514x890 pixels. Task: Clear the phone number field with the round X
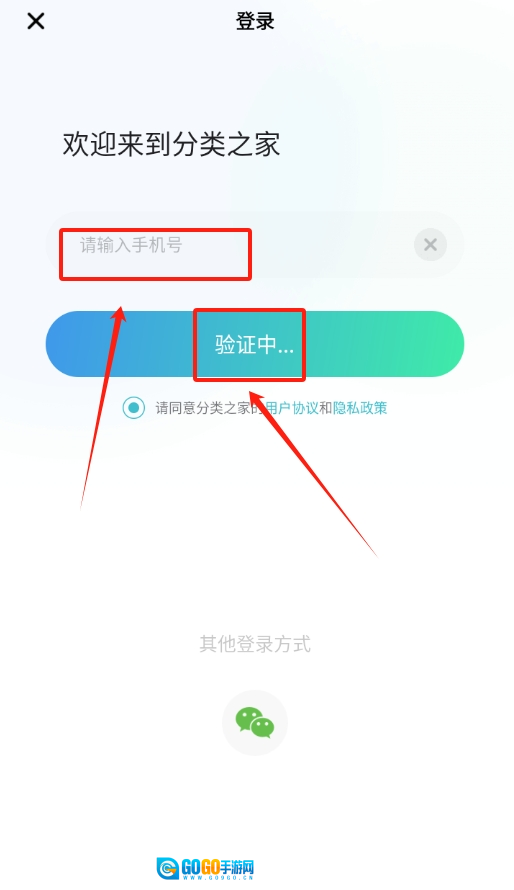pyautogui.click(x=431, y=245)
